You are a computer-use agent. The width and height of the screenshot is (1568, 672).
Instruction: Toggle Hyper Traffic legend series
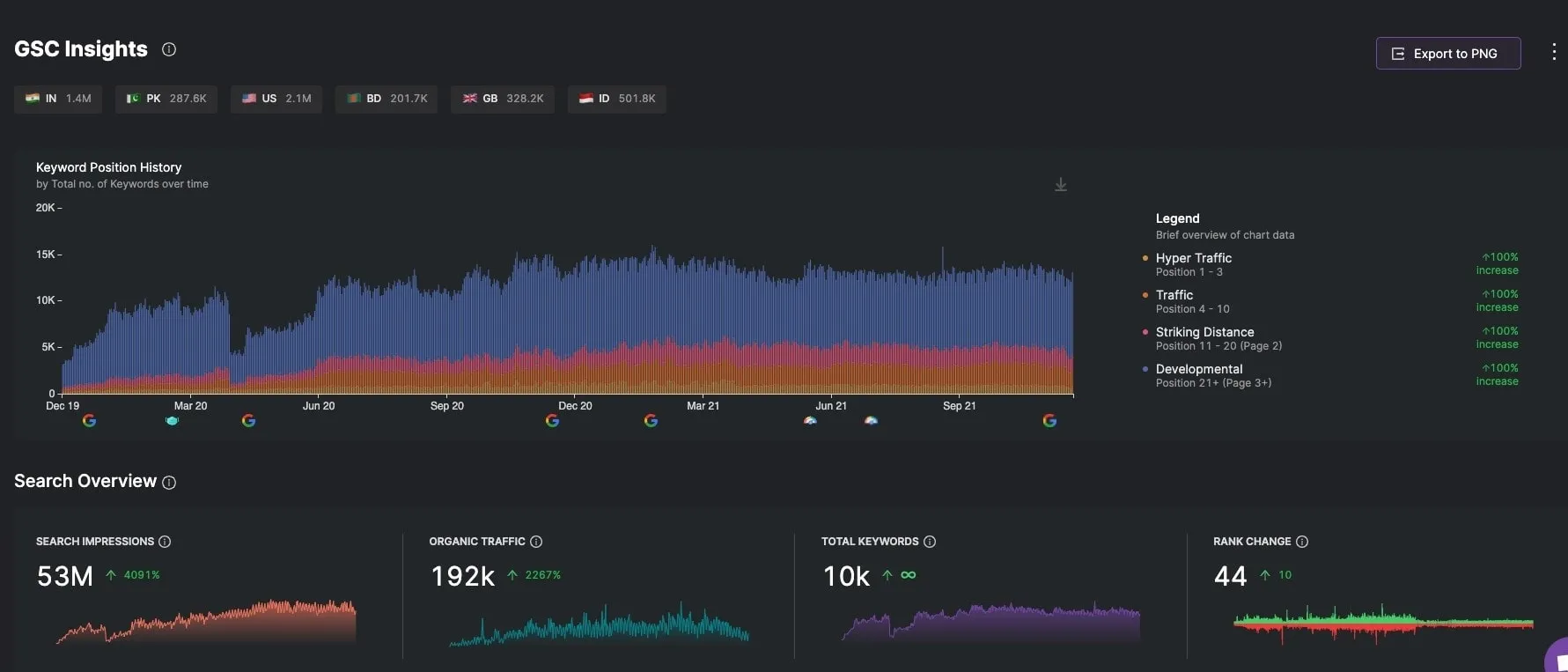click(x=1193, y=258)
